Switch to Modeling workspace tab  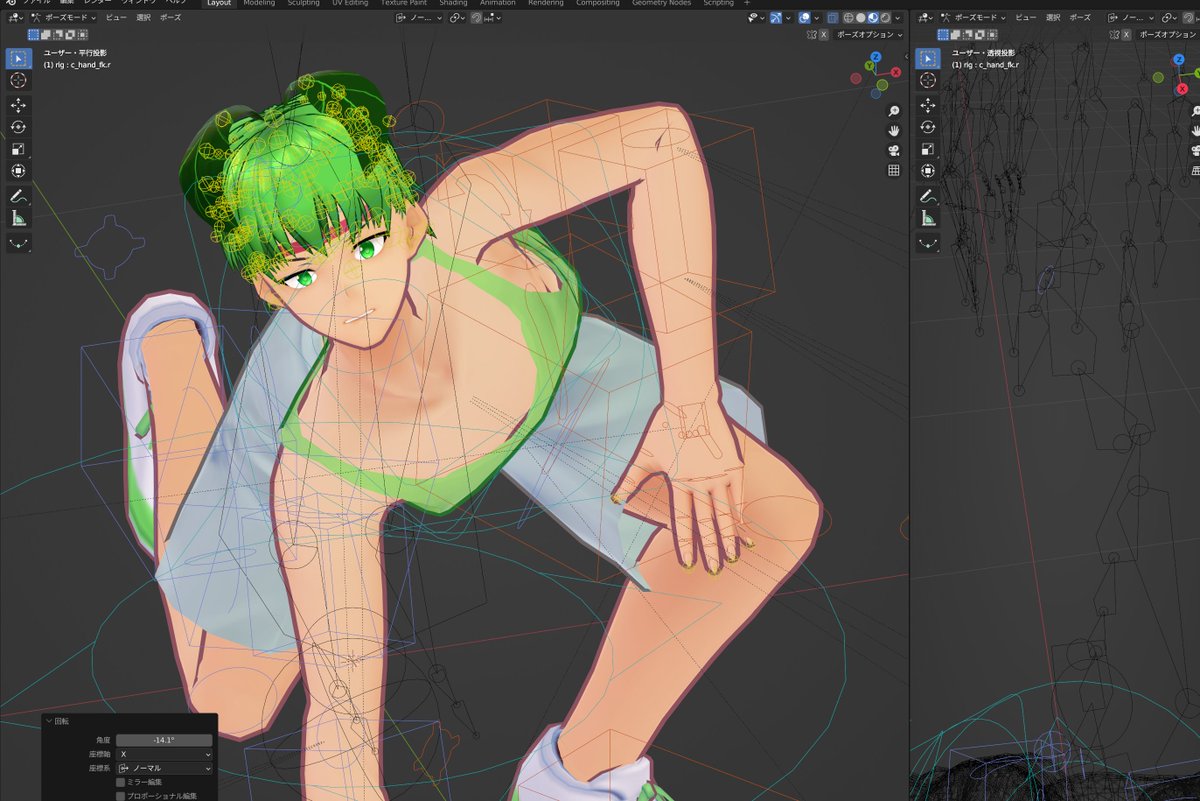[x=259, y=3]
